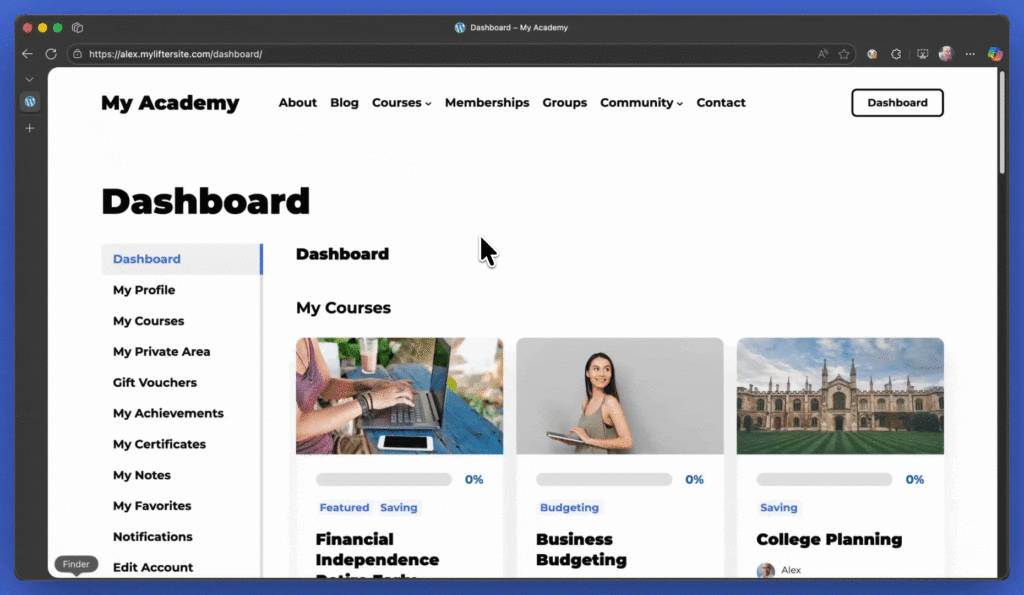Click the Budgeting tag on Business Budgeting

pos(569,508)
